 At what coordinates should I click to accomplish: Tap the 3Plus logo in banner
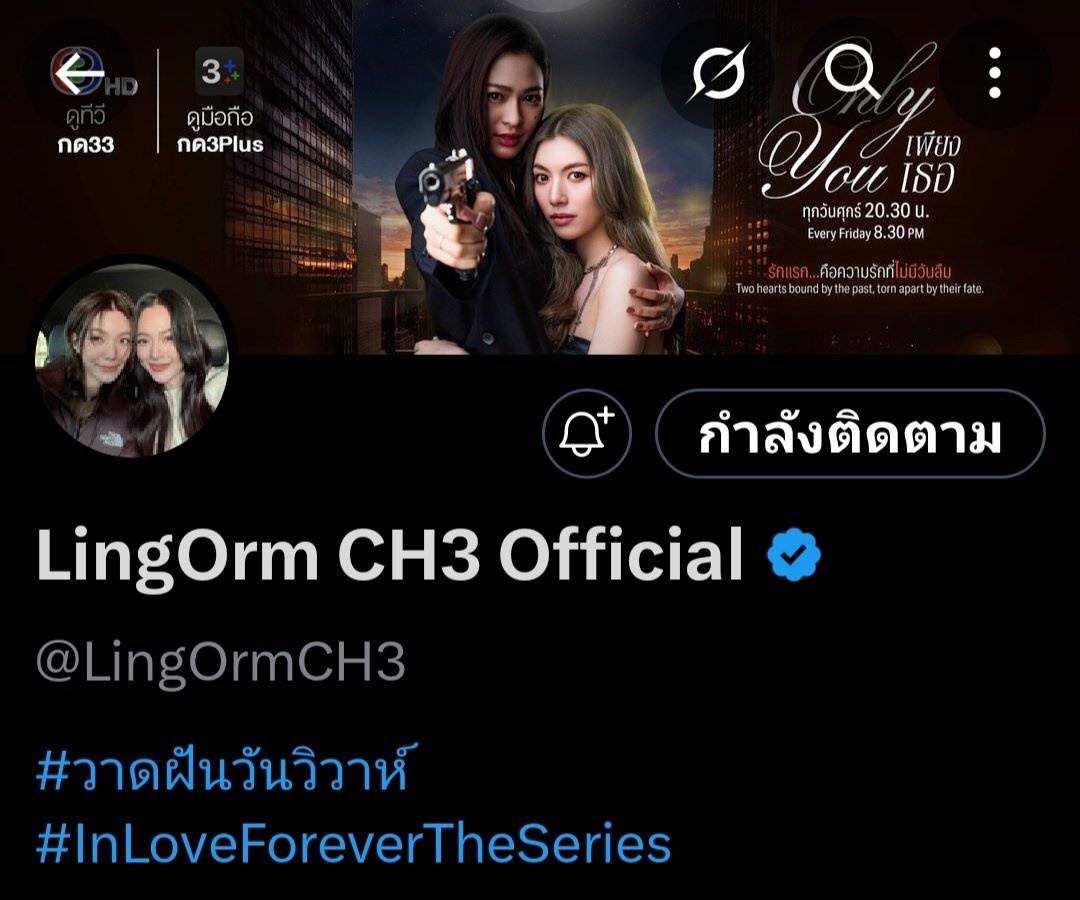[220, 71]
